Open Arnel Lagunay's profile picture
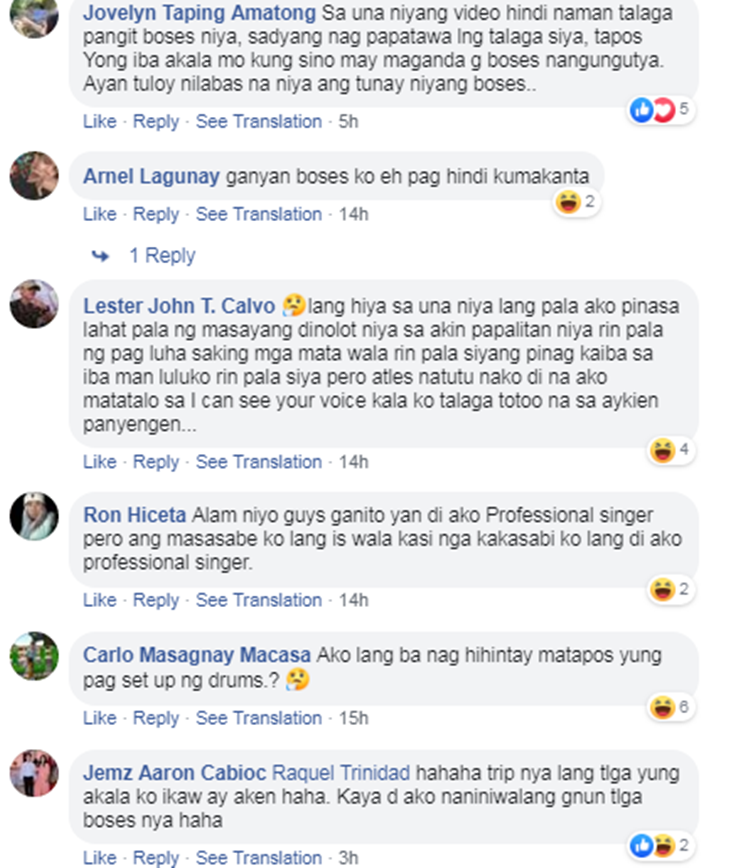Viewport: 750px width, 868px height. 34,175
